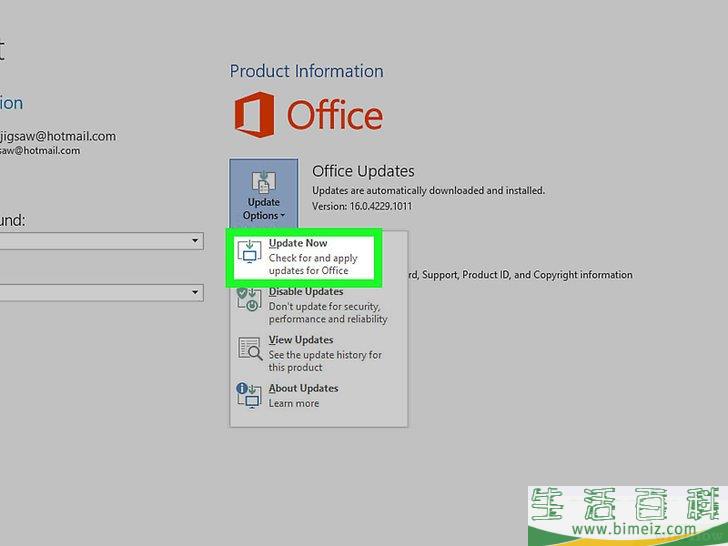Image resolution: width=728 pixels, height=546 pixels.
Task: Click the Product Information heading
Action: 306,71
